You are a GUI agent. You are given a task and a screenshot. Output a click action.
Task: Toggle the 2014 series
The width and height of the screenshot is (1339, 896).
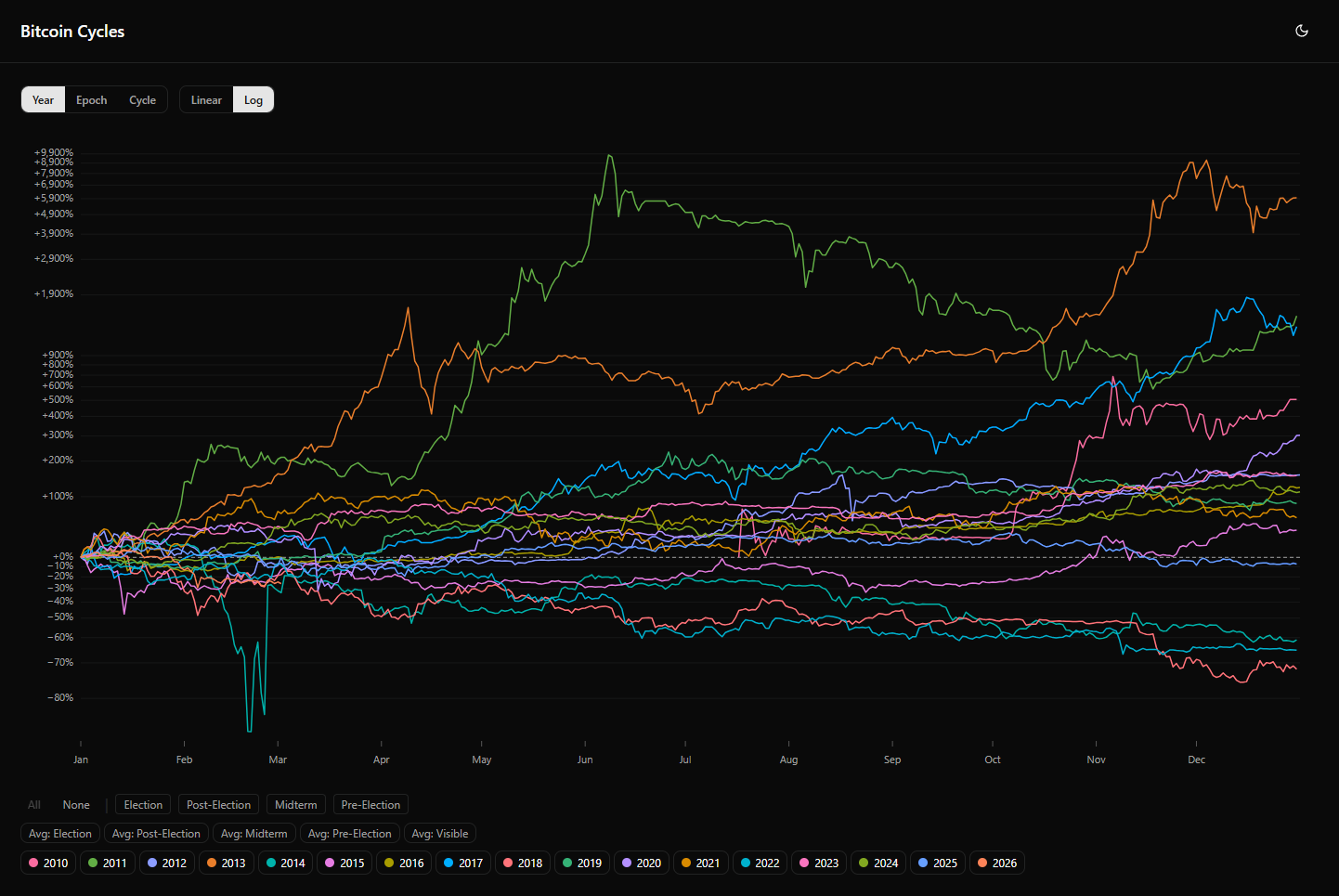pyautogui.click(x=286, y=863)
